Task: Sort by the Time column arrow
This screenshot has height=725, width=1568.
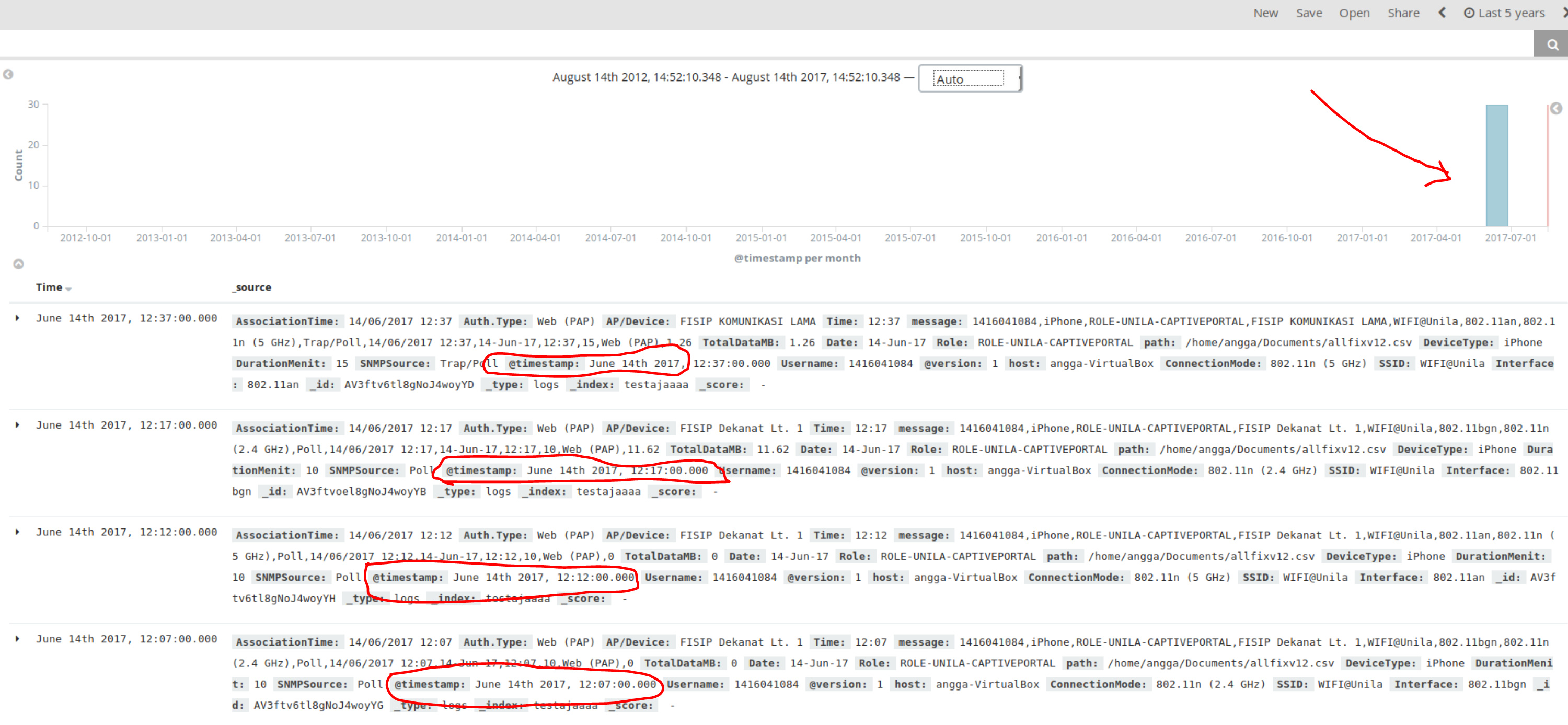Action: (68, 289)
